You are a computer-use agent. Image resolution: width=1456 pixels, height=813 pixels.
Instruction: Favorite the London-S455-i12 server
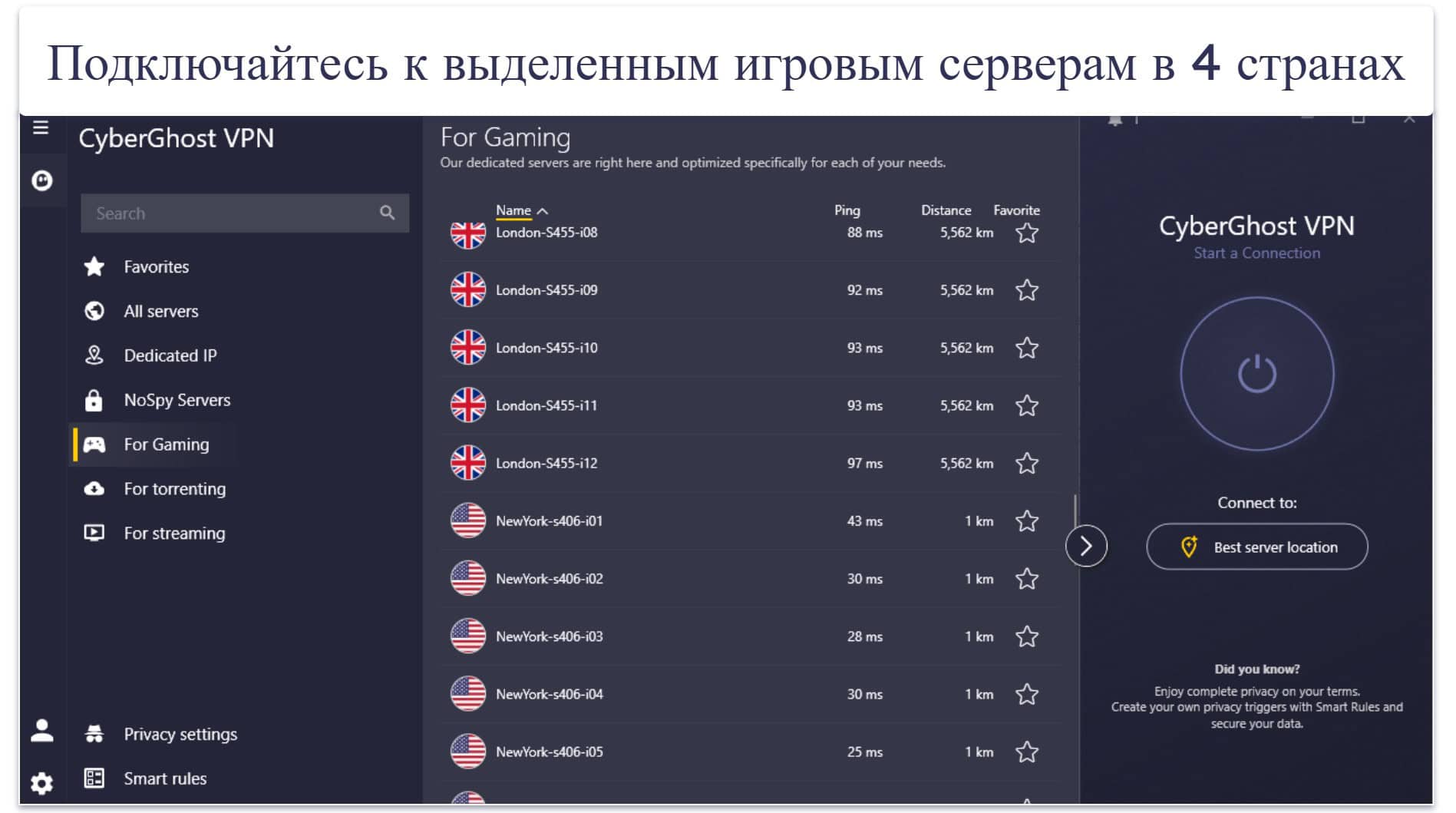(x=1027, y=463)
